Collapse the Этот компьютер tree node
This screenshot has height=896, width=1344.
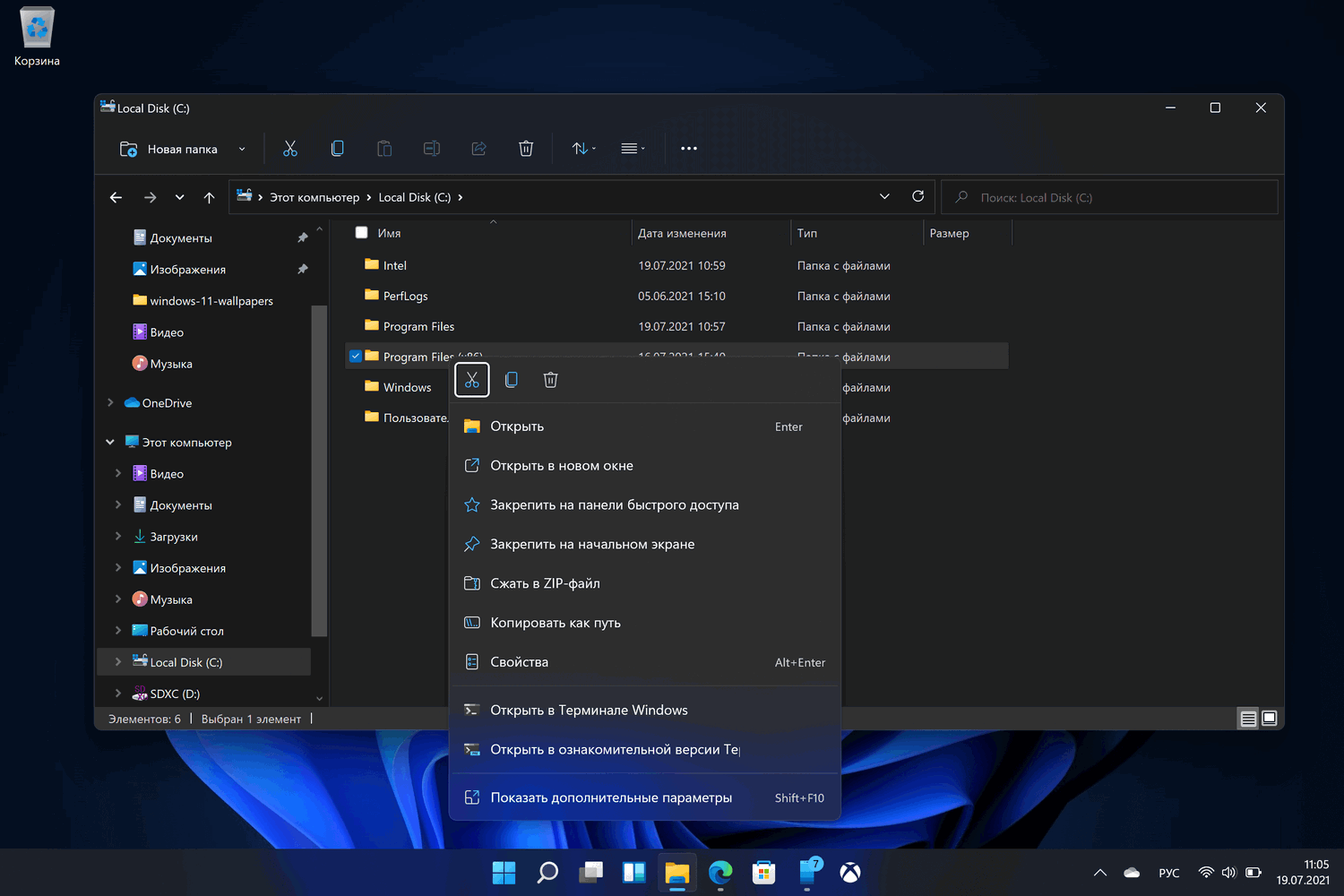click(110, 443)
